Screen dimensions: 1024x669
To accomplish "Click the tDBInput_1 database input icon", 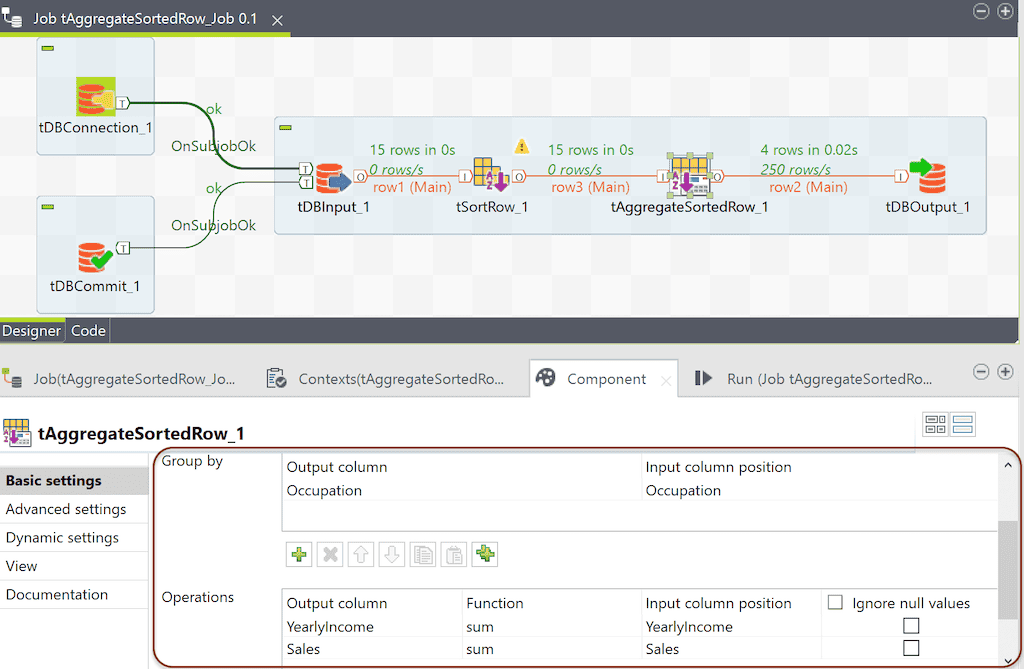I will coord(330,180).
